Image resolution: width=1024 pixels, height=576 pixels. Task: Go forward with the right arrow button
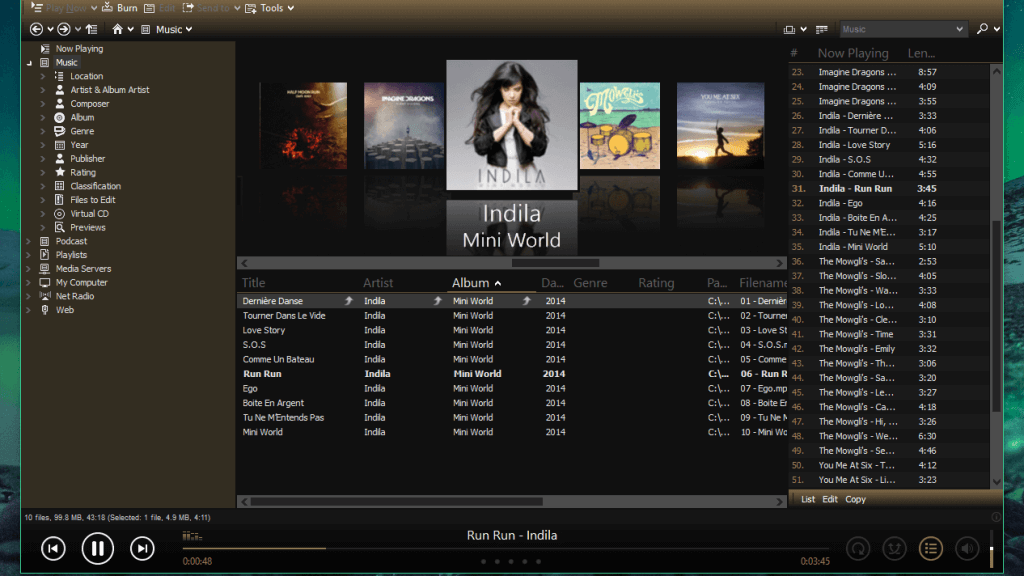click(63, 29)
